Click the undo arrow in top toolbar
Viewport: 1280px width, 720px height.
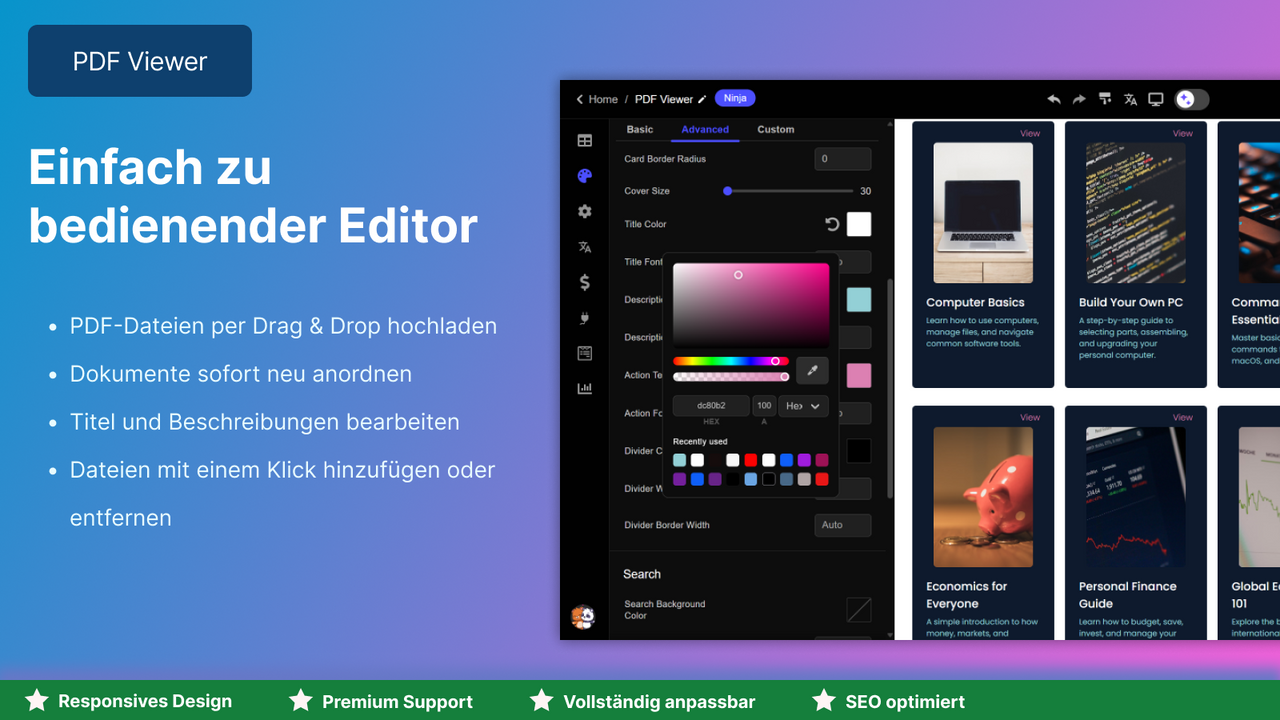pyautogui.click(x=1054, y=99)
